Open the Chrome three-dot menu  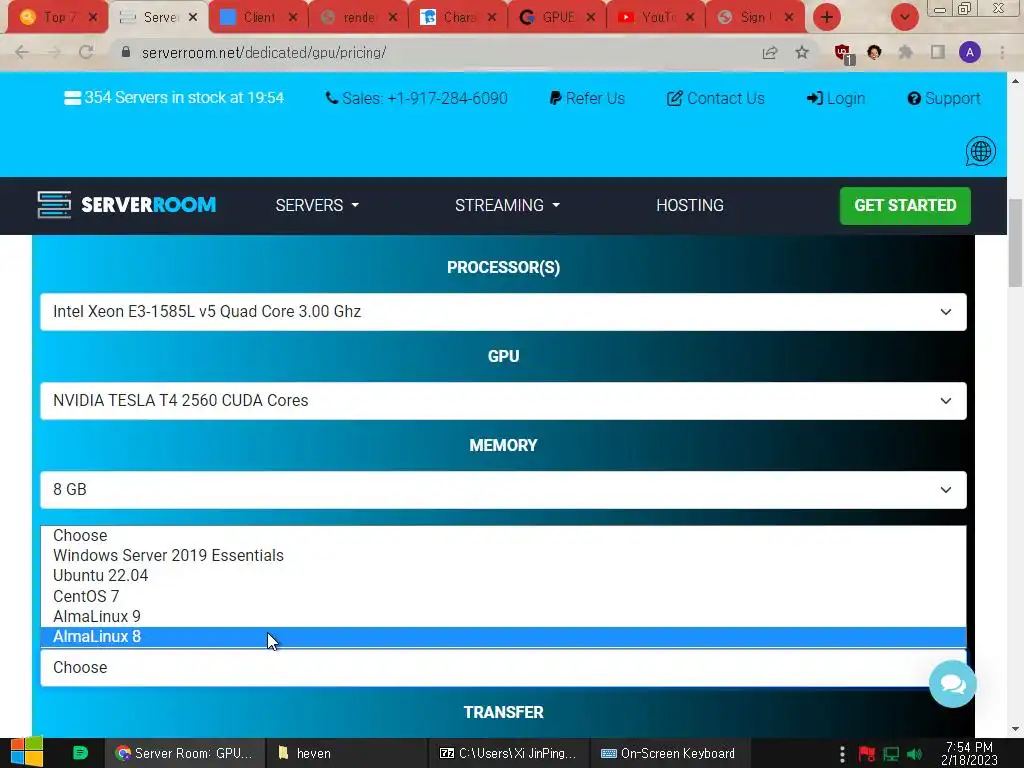pyautogui.click(x=1002, y=52)
